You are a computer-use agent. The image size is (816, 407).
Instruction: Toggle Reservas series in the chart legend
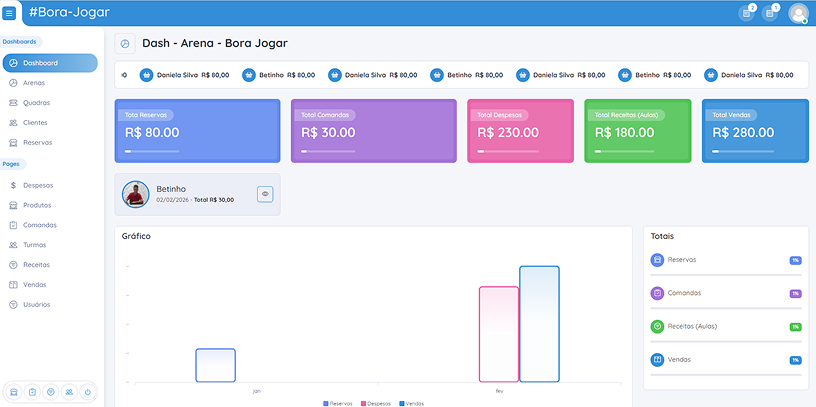(x=338, y=403)
